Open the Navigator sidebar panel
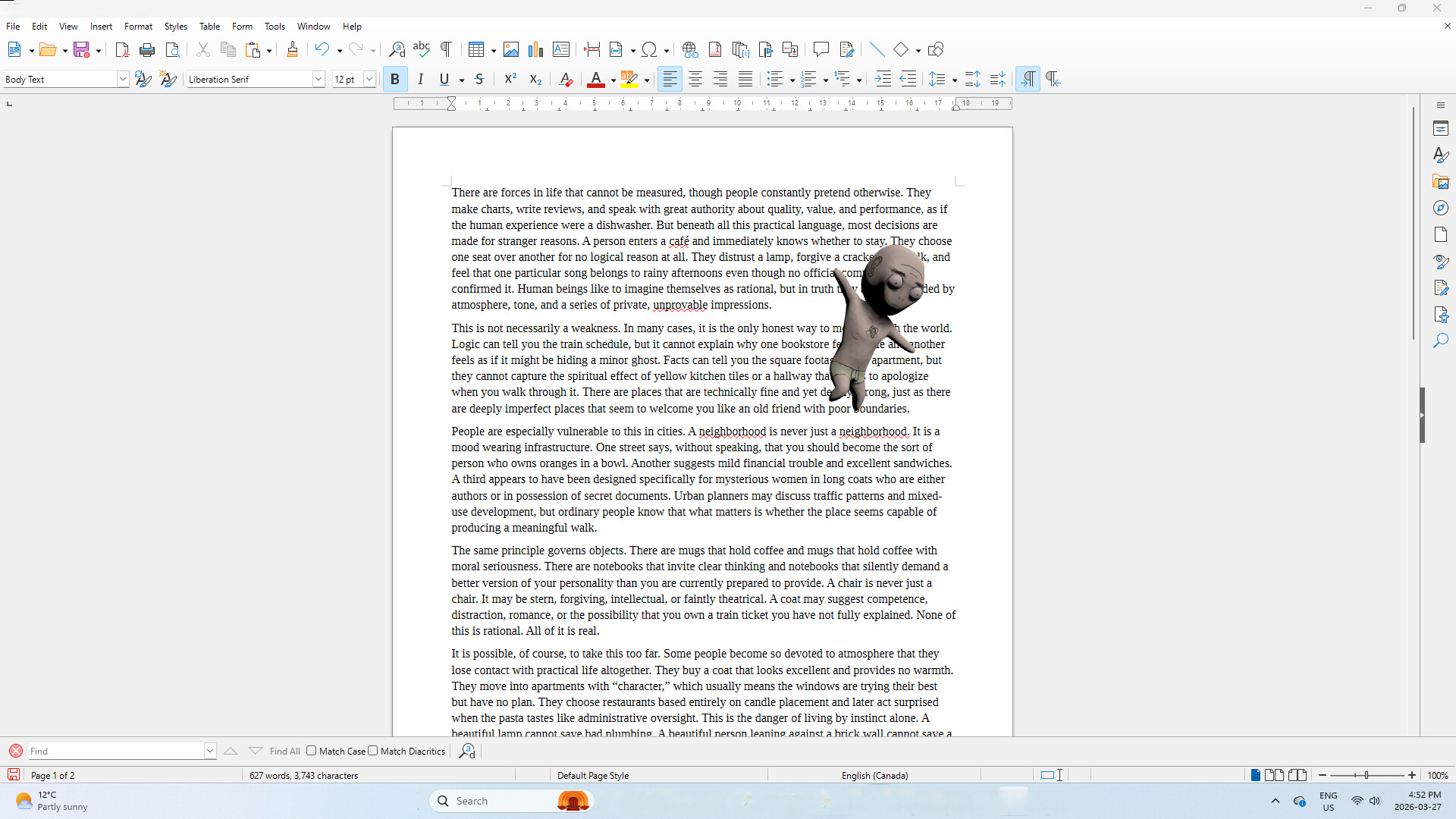1456x819 pixels. [x=1441, y=208]
